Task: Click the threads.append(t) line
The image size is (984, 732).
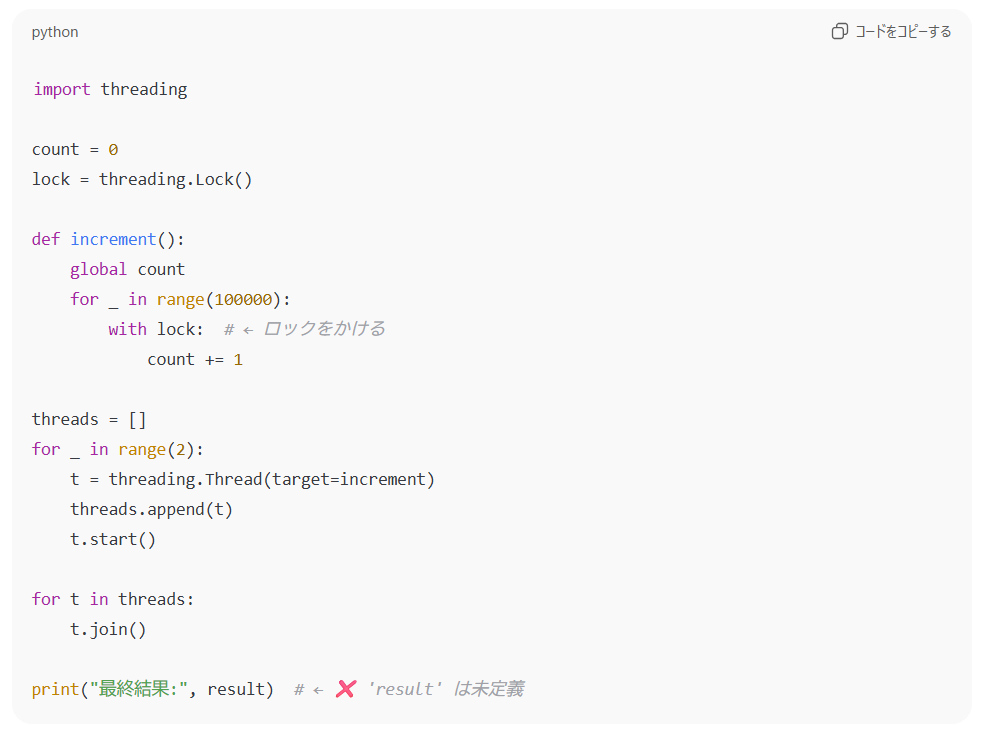Action: point(151,509)
